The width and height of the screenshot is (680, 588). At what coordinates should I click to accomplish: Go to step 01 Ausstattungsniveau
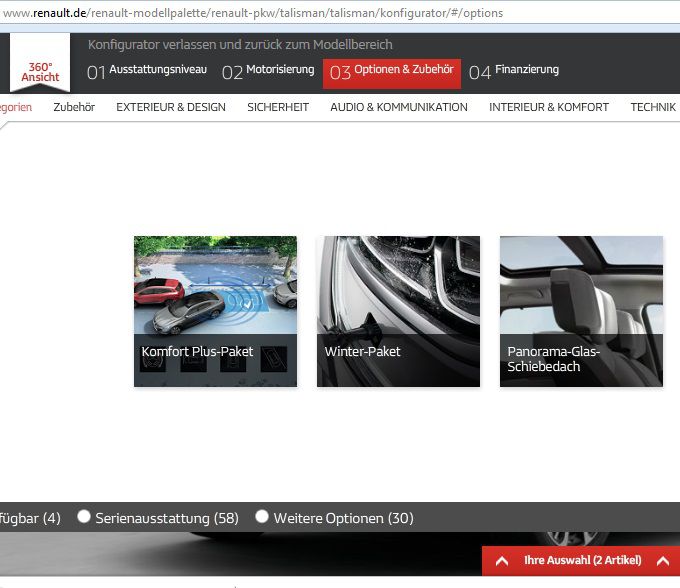click(x=147, y=72)
